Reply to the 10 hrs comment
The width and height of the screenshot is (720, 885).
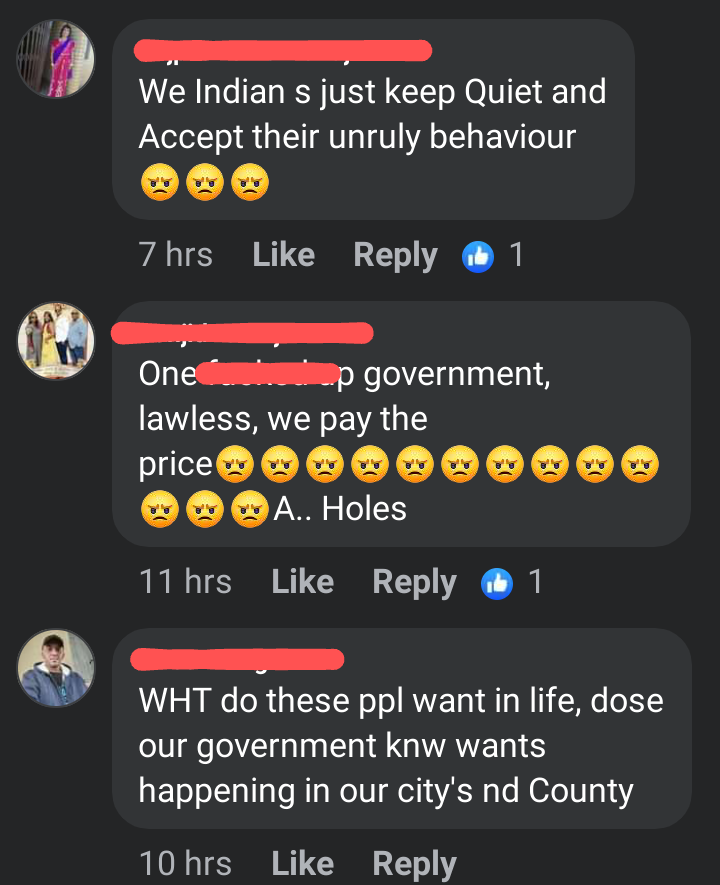(414, 865)
